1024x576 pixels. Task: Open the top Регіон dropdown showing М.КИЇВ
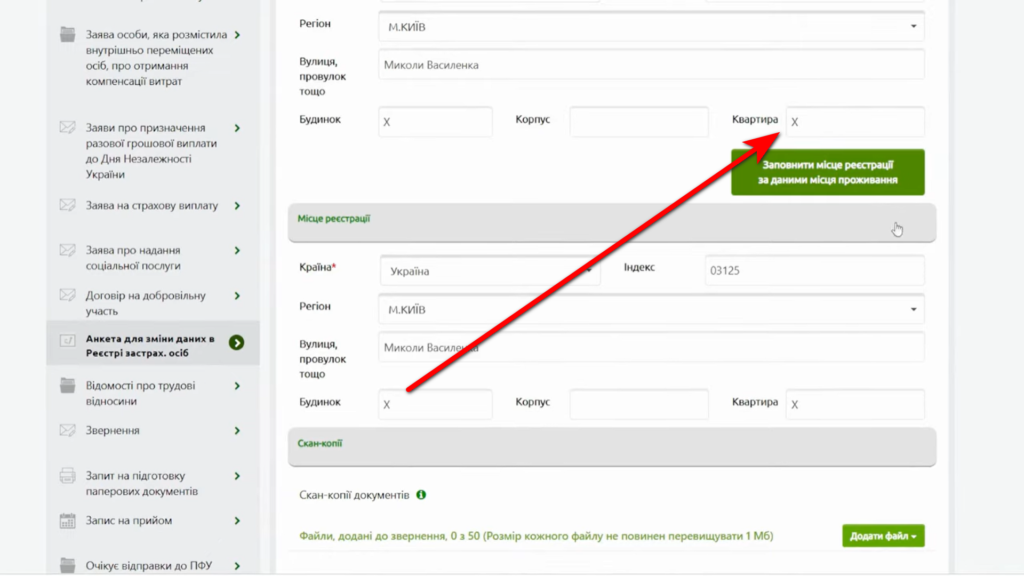650,27
